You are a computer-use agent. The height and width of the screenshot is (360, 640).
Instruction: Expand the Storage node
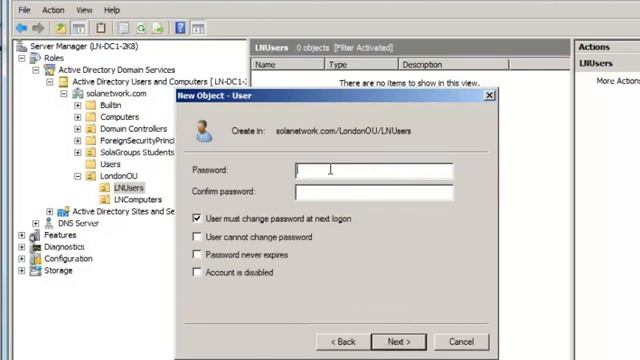pos(22,271)
